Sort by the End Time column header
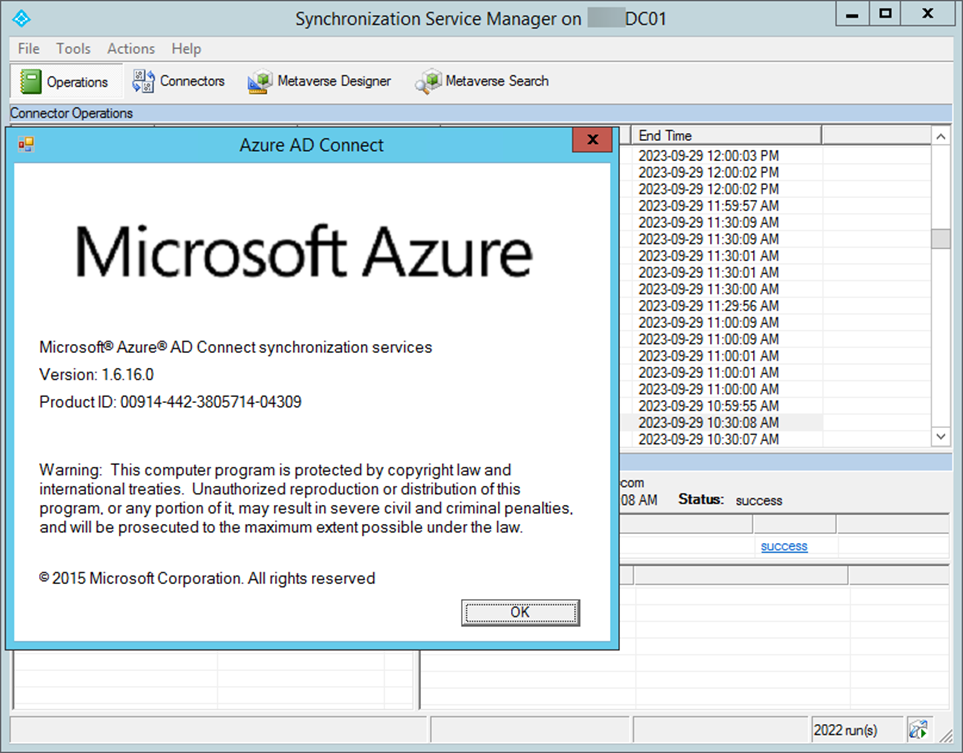The height and width of the screenshot is (753, 963). pyautogui.click(x=725, y=135)
